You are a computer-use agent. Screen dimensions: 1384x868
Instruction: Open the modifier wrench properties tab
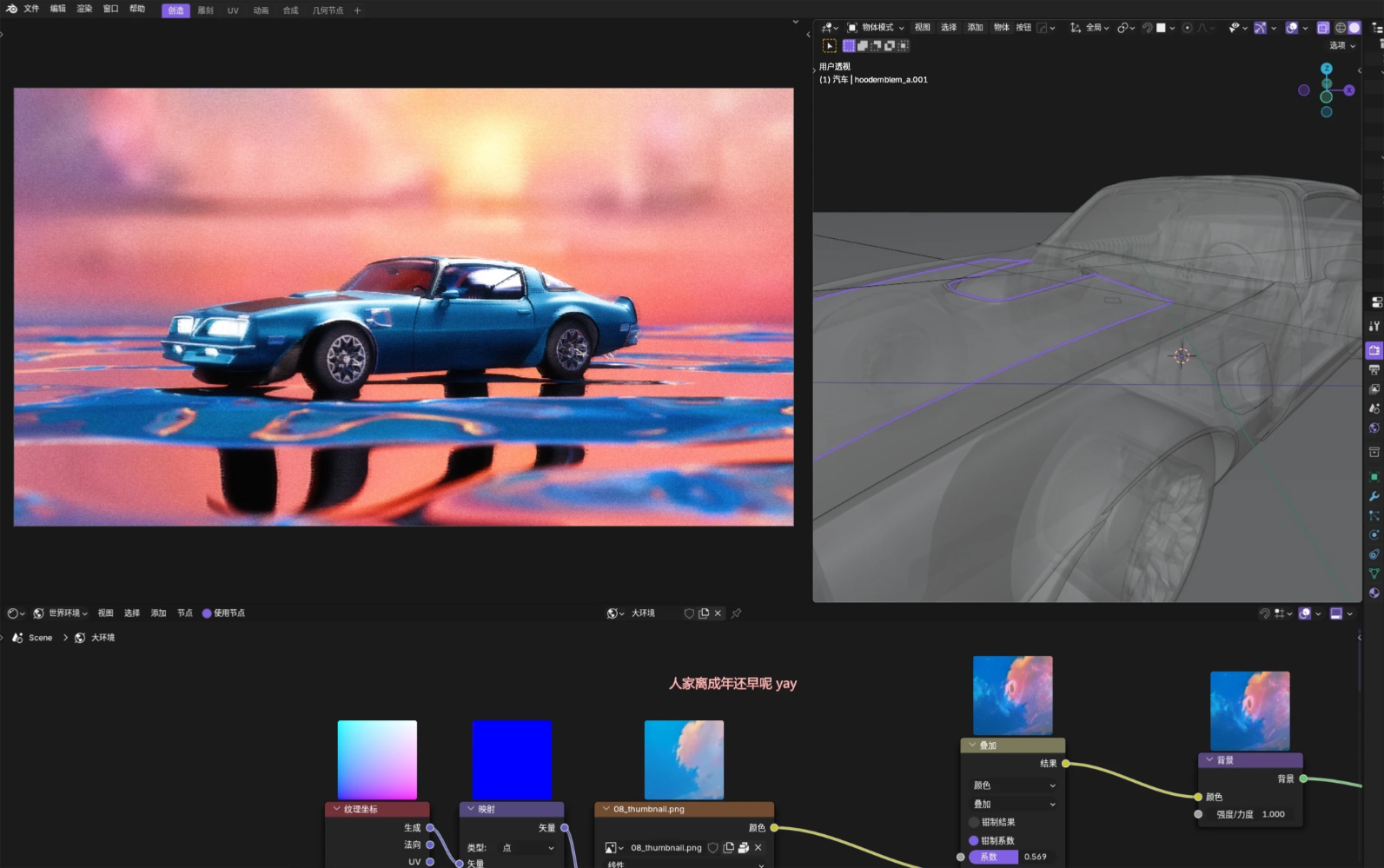(1374, 496)
